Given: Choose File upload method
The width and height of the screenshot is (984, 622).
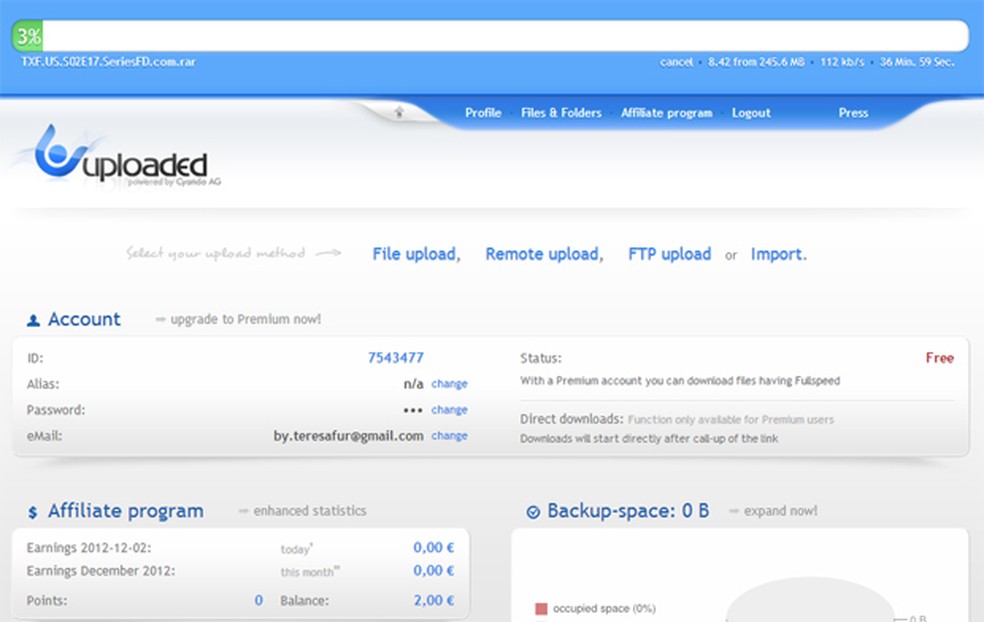Looking at the screenshot, I should (x=416, y=254).
